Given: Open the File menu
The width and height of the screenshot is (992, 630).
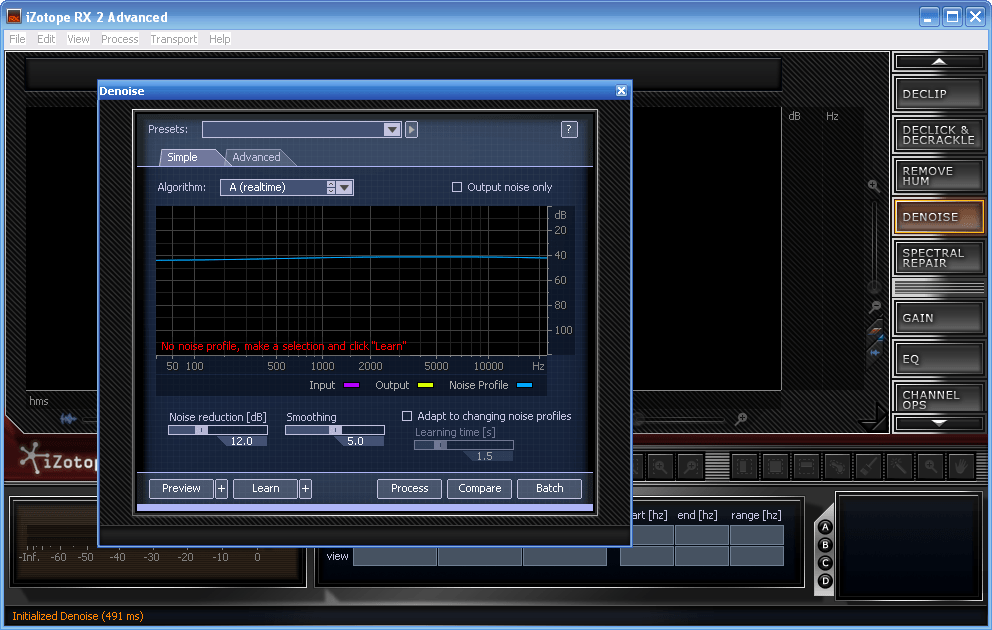Looking at the screenshot, I should [x=17, y=39].
